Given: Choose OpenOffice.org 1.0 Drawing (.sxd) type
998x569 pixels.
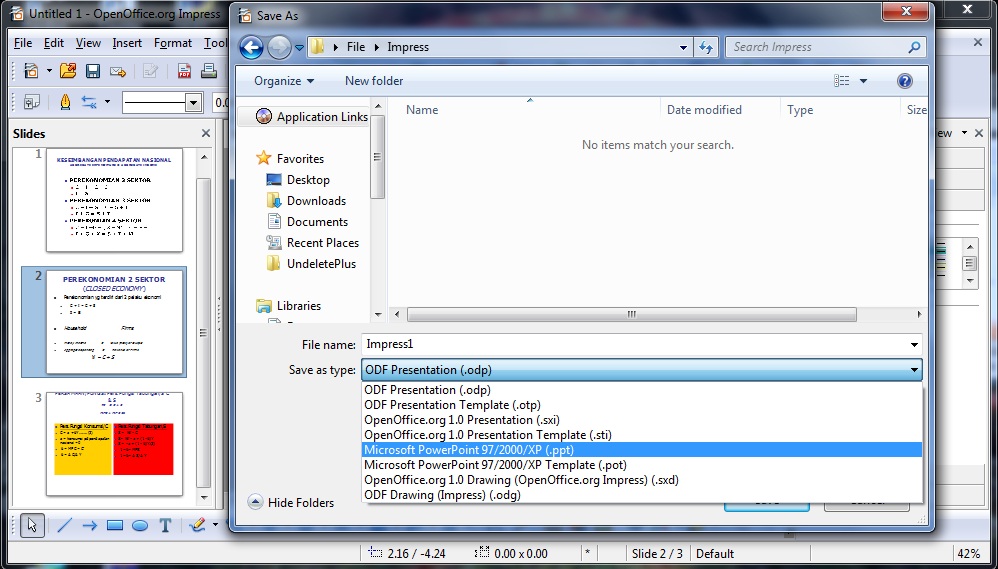Looking at the screenshot, I should coord(642,480).
